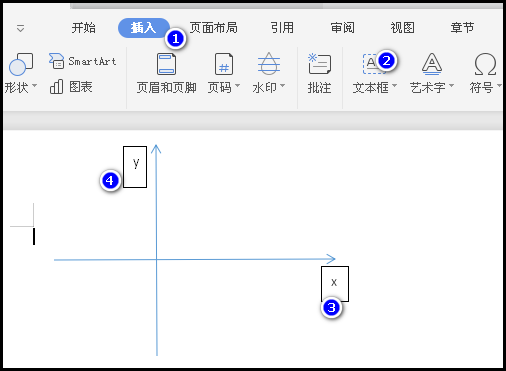The image size is (506, 371).
Task: Click the 页眉和页脚 label text
Action: pyautogui.click(x=166, y=88)
